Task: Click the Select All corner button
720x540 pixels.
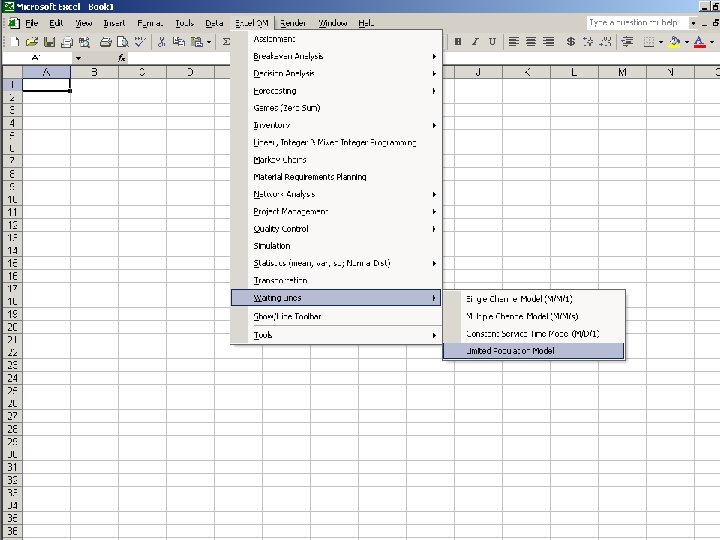Action: click(12, 72)
